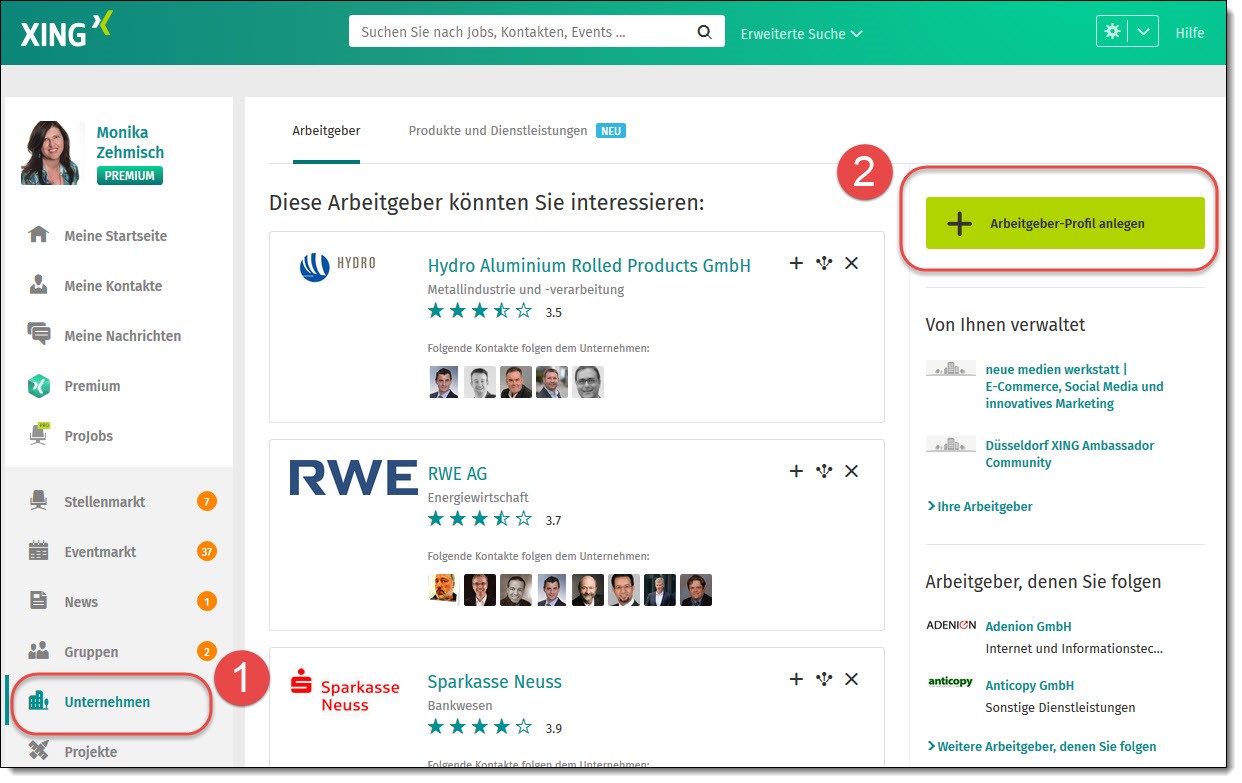Click the search magnifier icon
The image size is (1242, 783).
click(705, 32)
